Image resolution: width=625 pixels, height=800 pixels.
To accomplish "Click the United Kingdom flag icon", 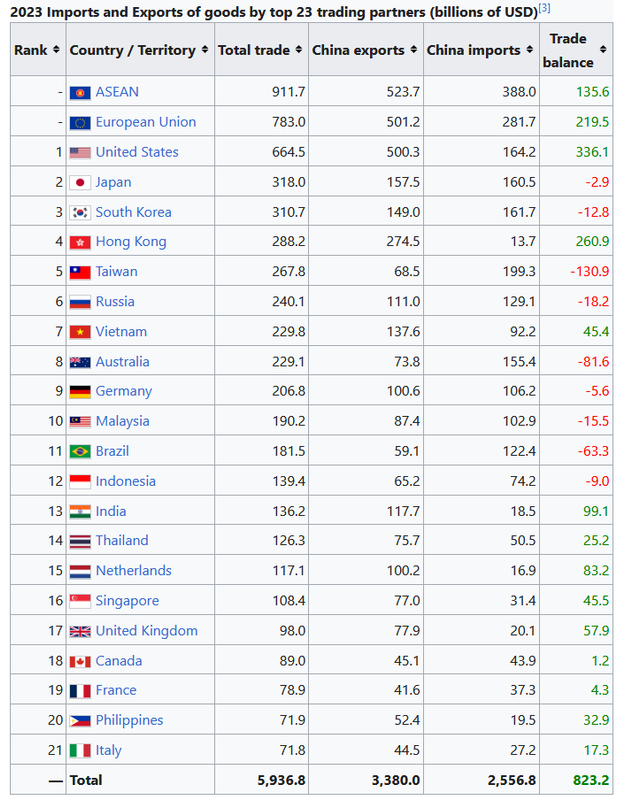I will click(x=80, y=632).
